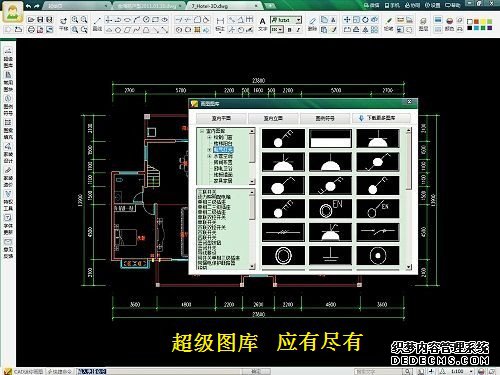Click the open-file folder icon in toolbar

pos(31,20)
